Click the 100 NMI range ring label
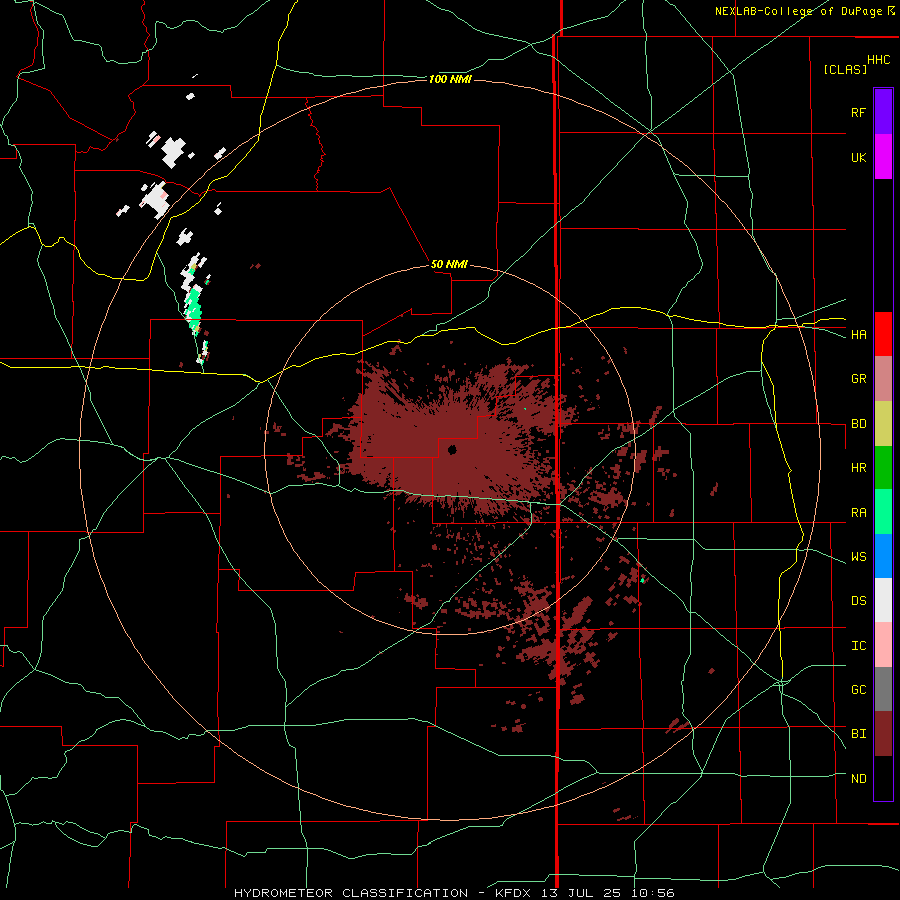900x900 pixels. (450, 79)
